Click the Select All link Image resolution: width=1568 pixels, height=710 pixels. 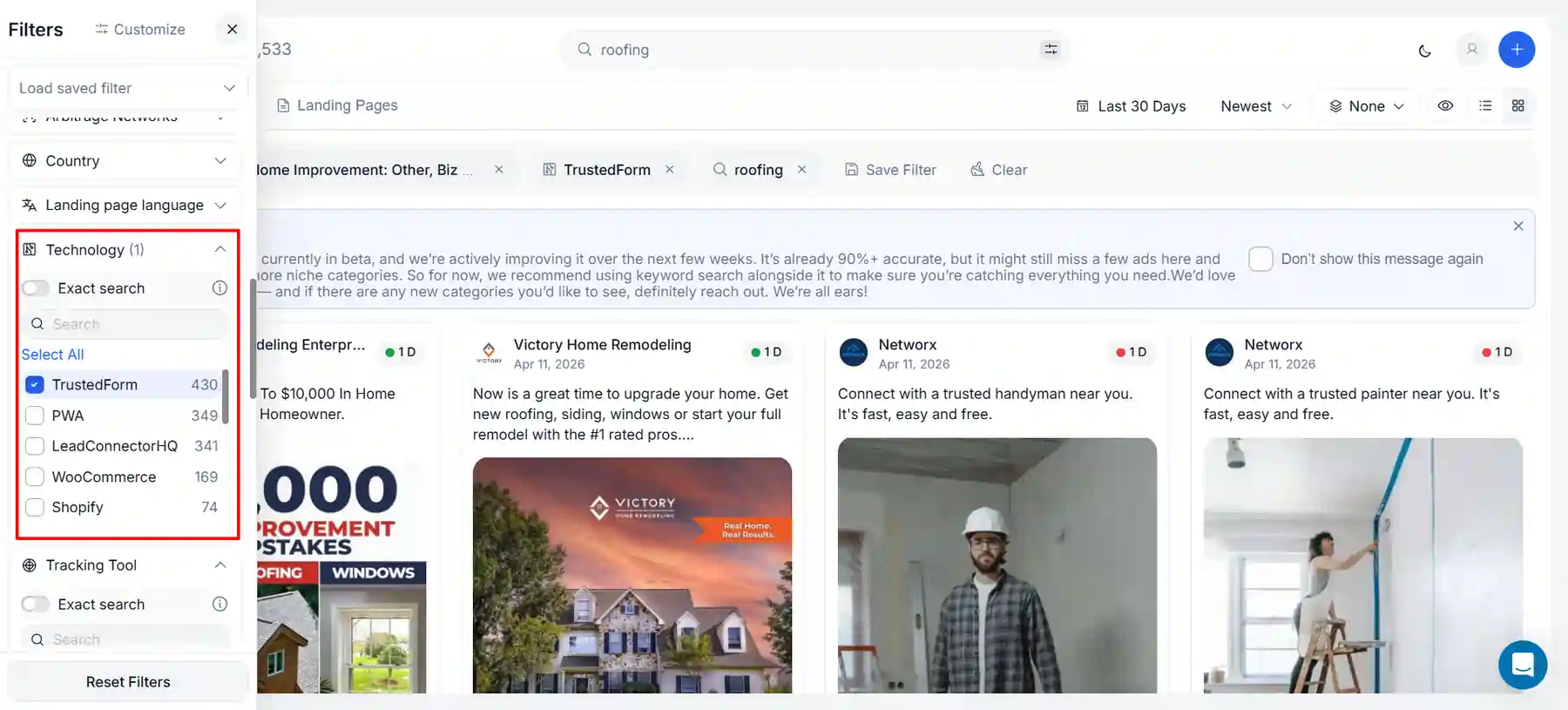point(52,355)
